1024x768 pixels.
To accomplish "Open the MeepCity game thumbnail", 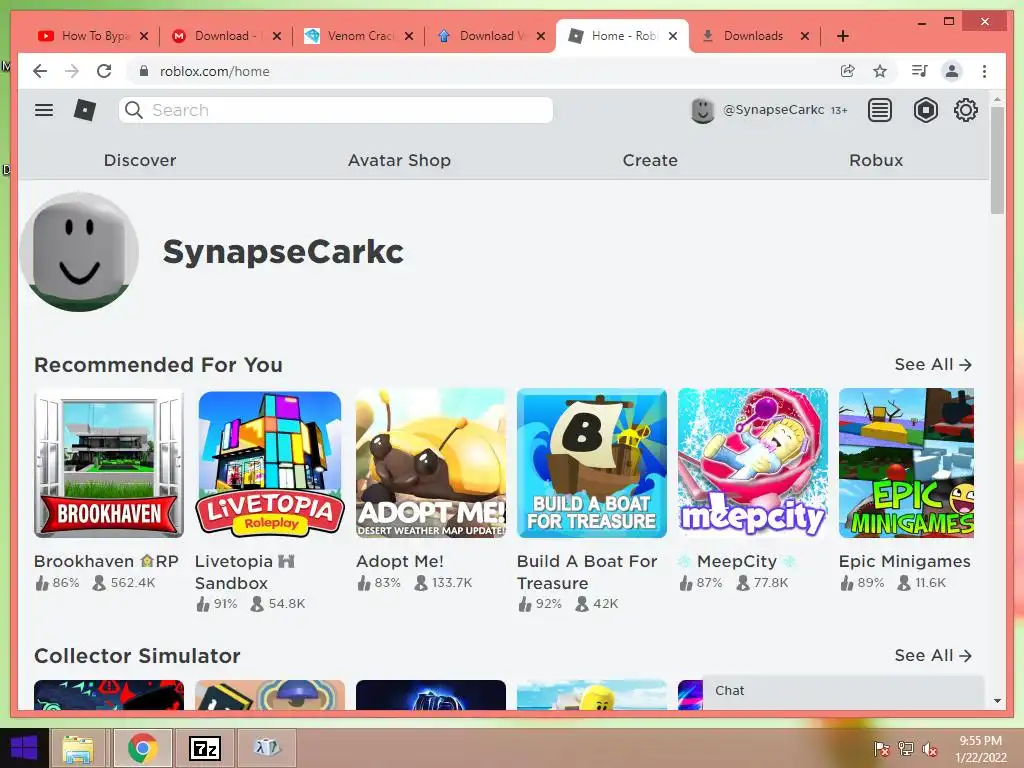I will (x=753, y=463).
